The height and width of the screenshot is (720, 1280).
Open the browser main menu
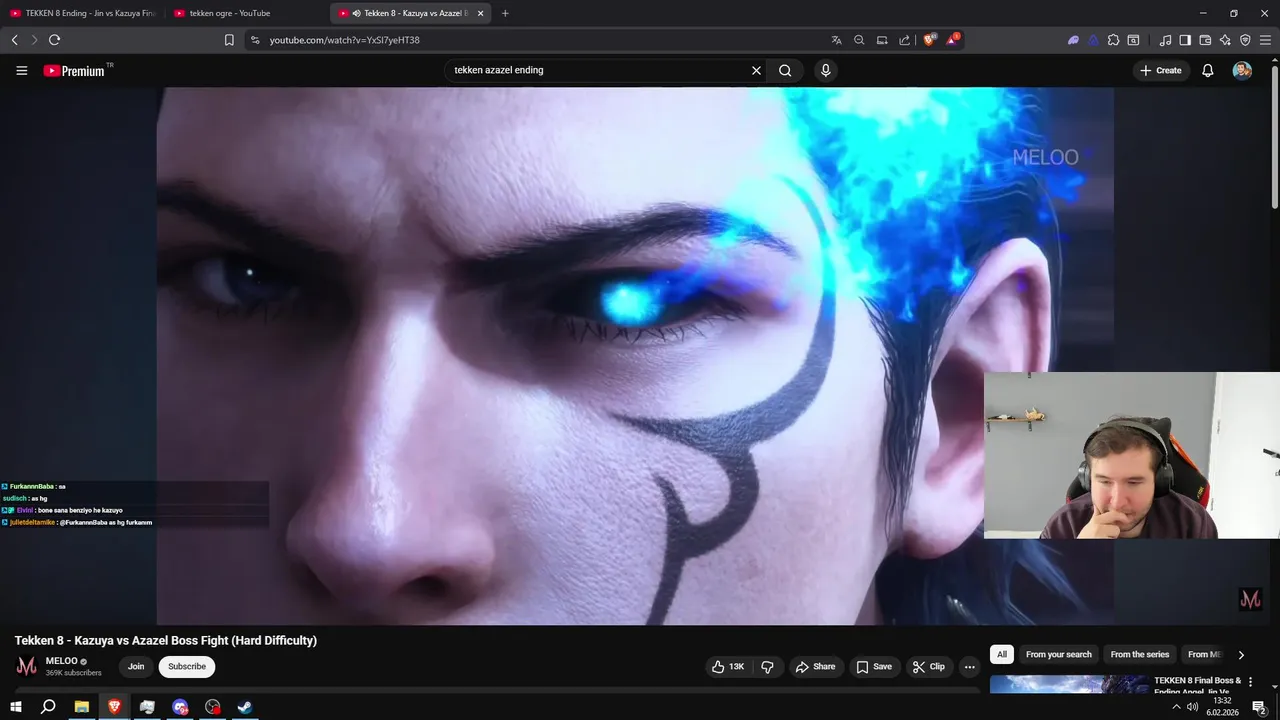click(1265, 40)
